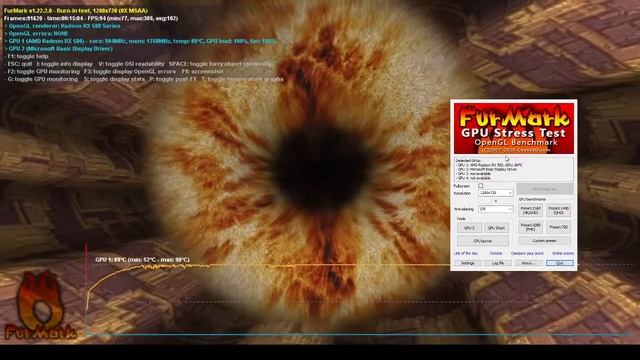Open the Log file button
Screen dimensions: 640x360
(498, 263)
